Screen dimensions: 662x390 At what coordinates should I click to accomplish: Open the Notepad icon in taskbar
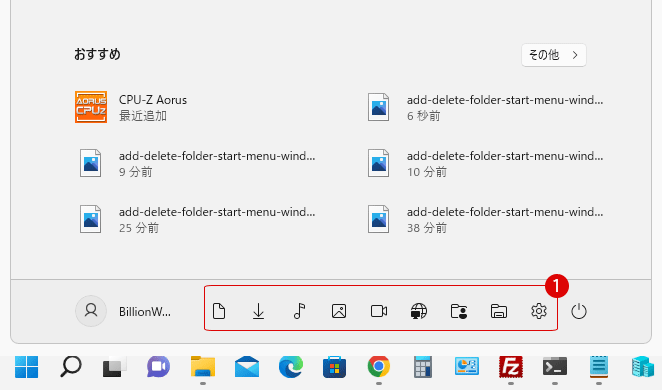[599, 367]
